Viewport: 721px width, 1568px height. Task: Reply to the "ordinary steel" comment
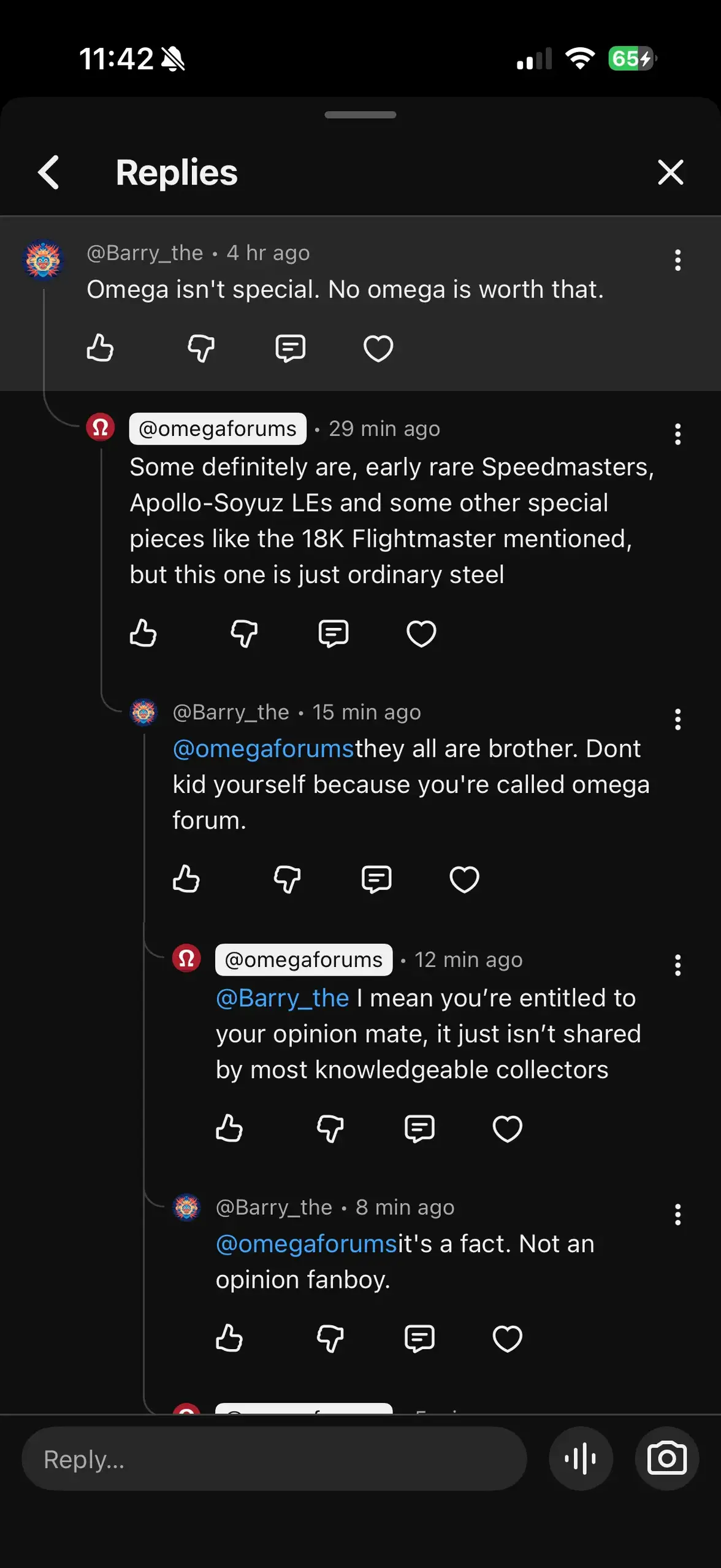tap(333, 633)
